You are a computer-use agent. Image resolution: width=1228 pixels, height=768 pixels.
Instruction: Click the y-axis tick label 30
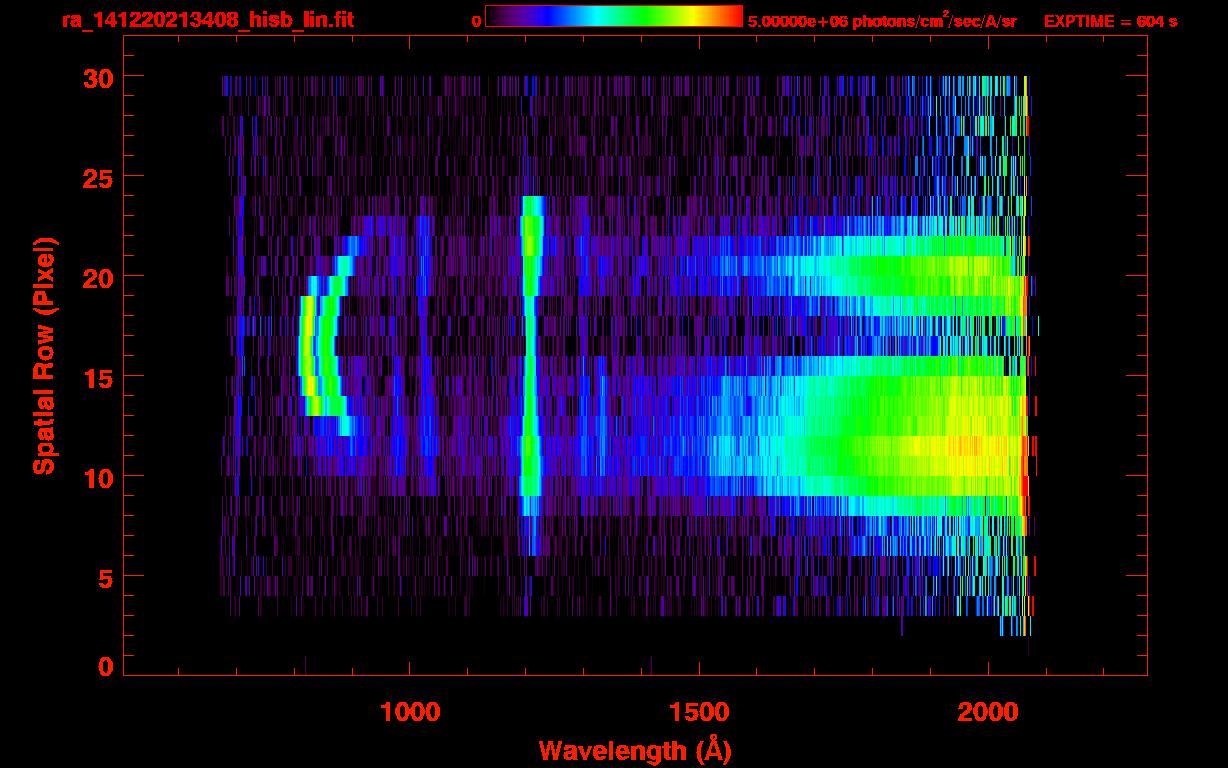pyautogui.click(x=98, y=77)
